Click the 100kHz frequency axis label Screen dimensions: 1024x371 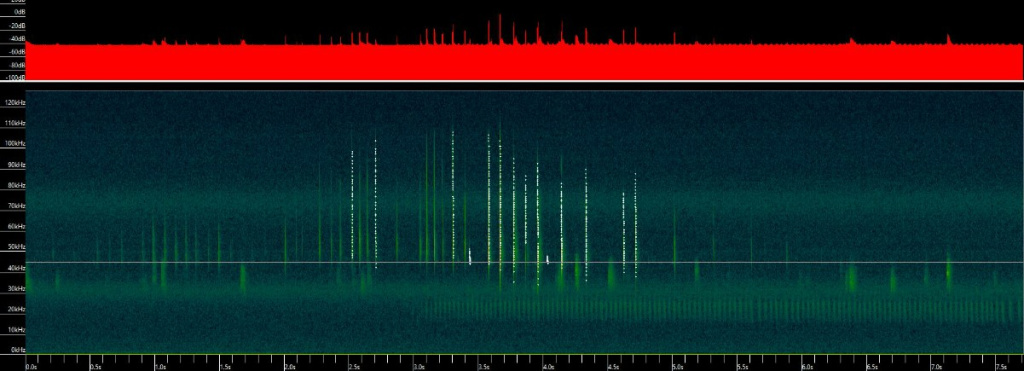pos(16,144)
